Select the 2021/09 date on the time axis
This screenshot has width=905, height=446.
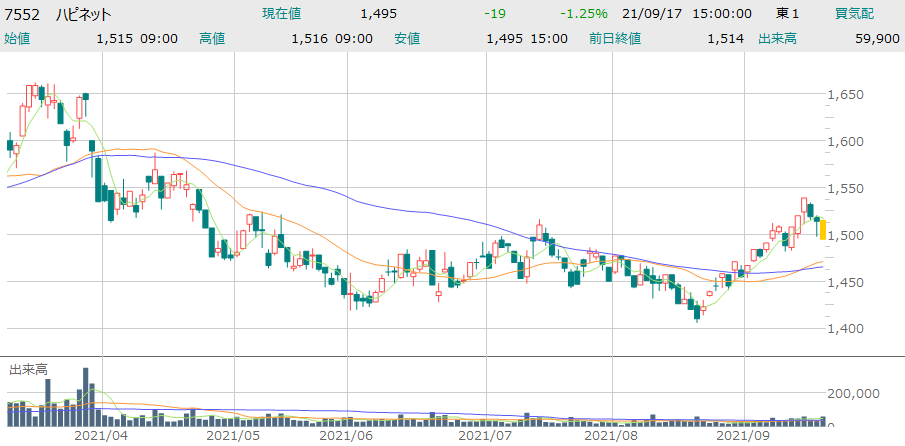pos(746,436)
